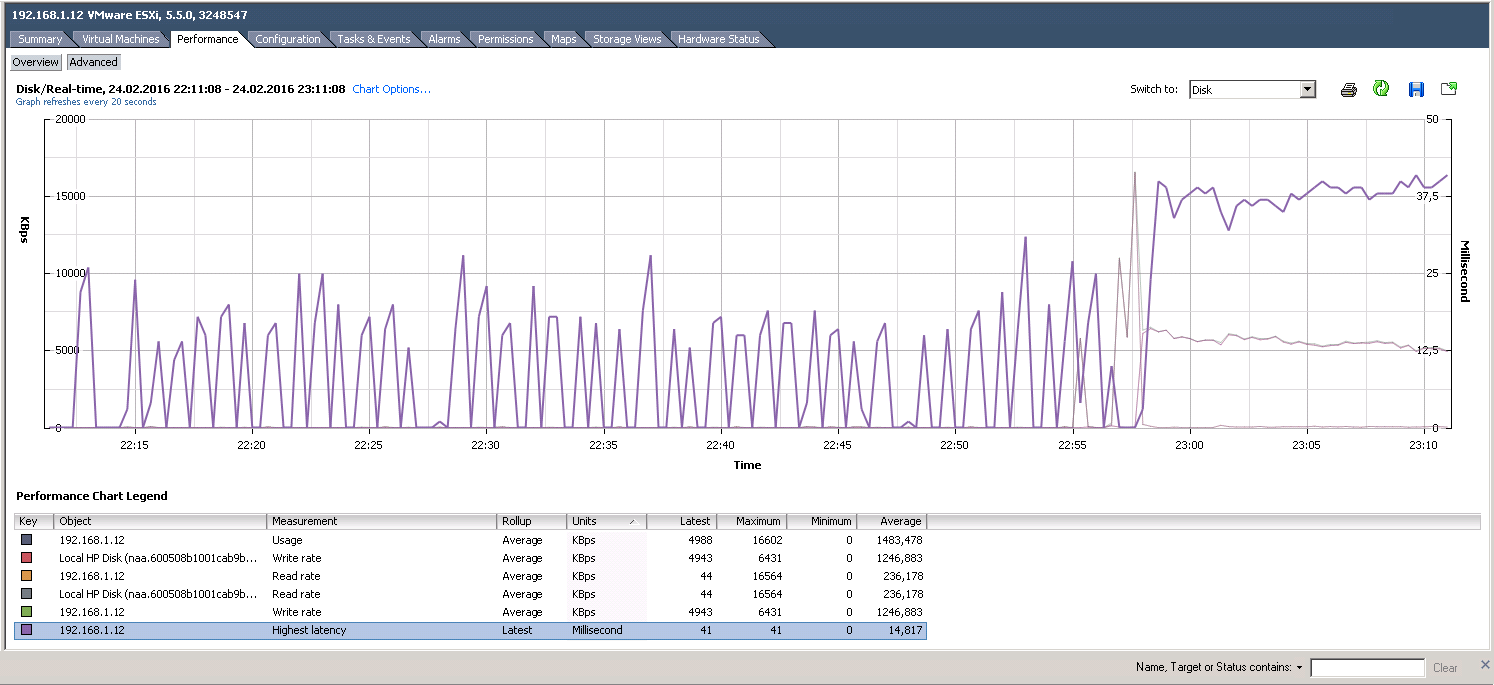The image size is (1494, 685).
Task: Close the search bar with X icon
Action: (1484, 665)
